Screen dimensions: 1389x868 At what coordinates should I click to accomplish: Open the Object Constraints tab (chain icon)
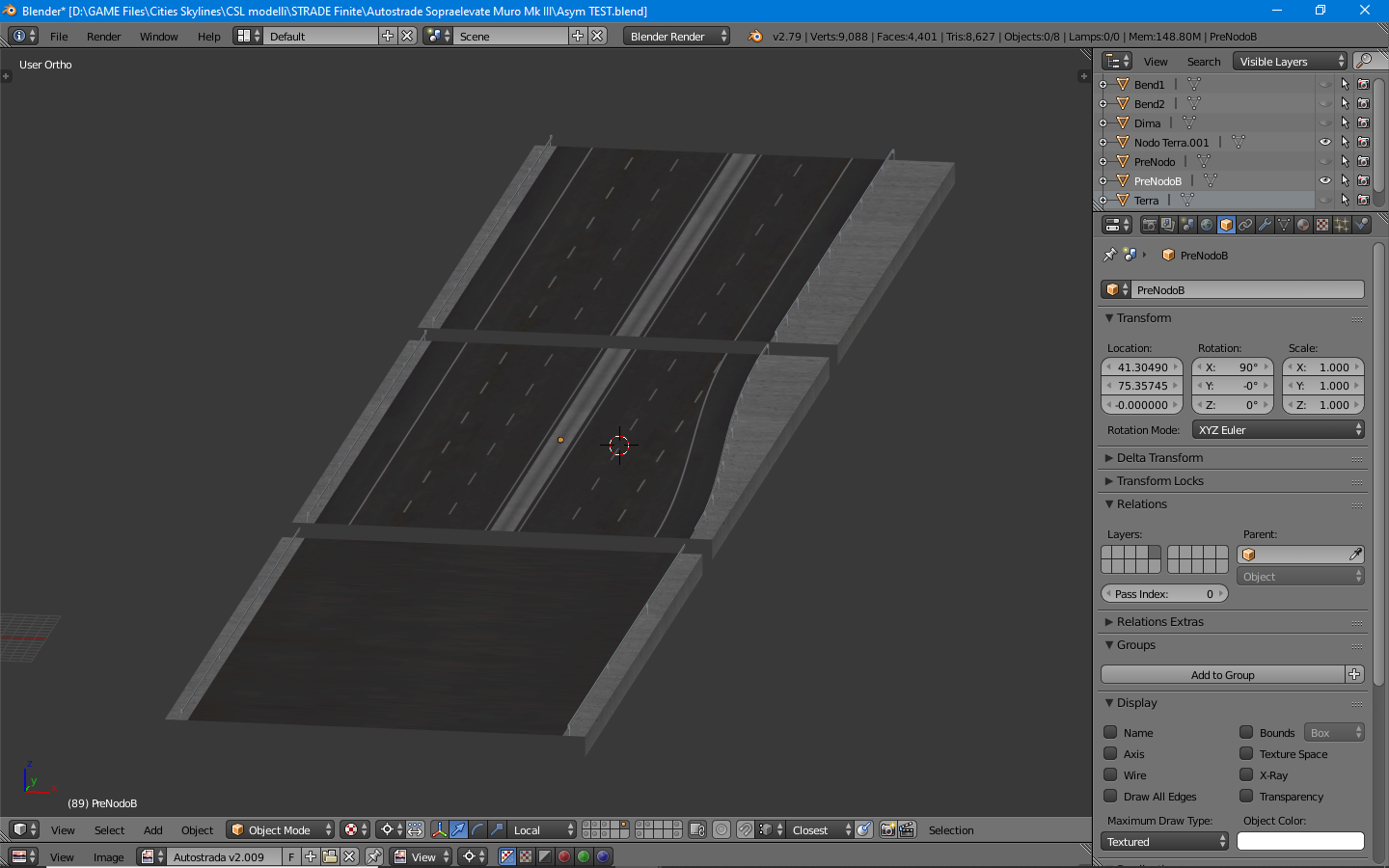(1245, 225)
